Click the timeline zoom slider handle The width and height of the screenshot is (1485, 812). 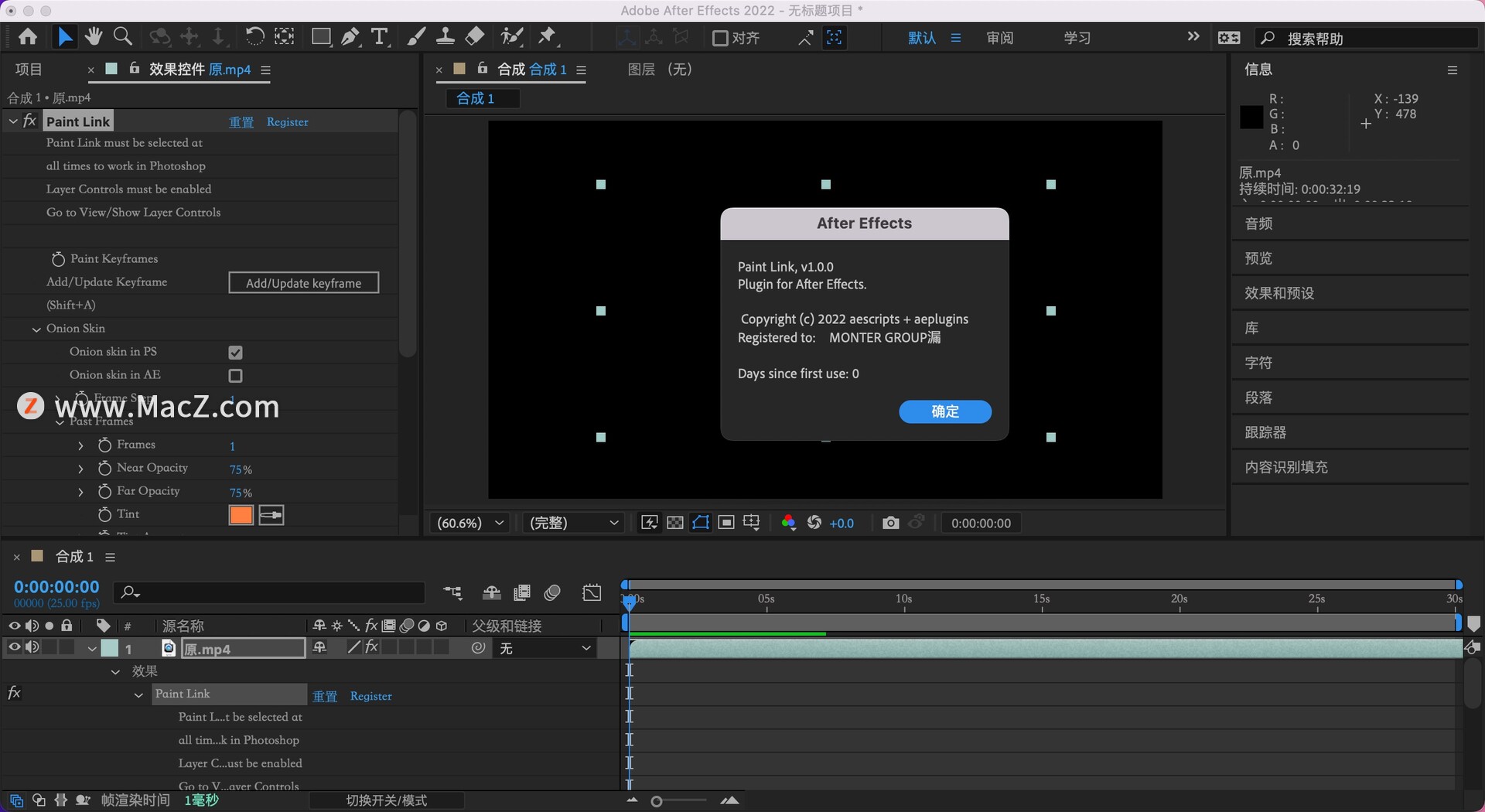pos(657,801)
